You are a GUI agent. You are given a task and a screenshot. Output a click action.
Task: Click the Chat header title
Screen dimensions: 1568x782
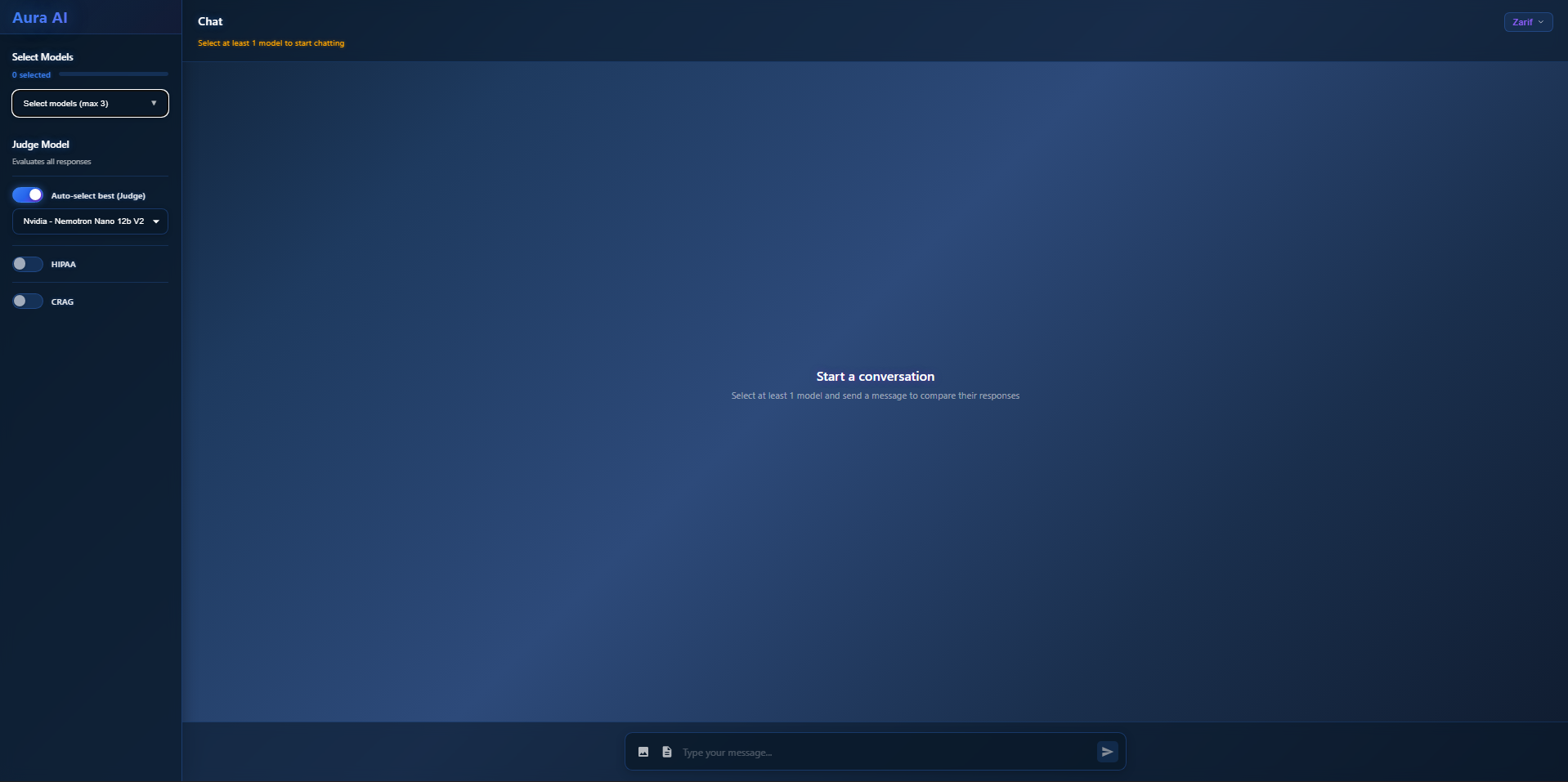(x=210, y=21)
